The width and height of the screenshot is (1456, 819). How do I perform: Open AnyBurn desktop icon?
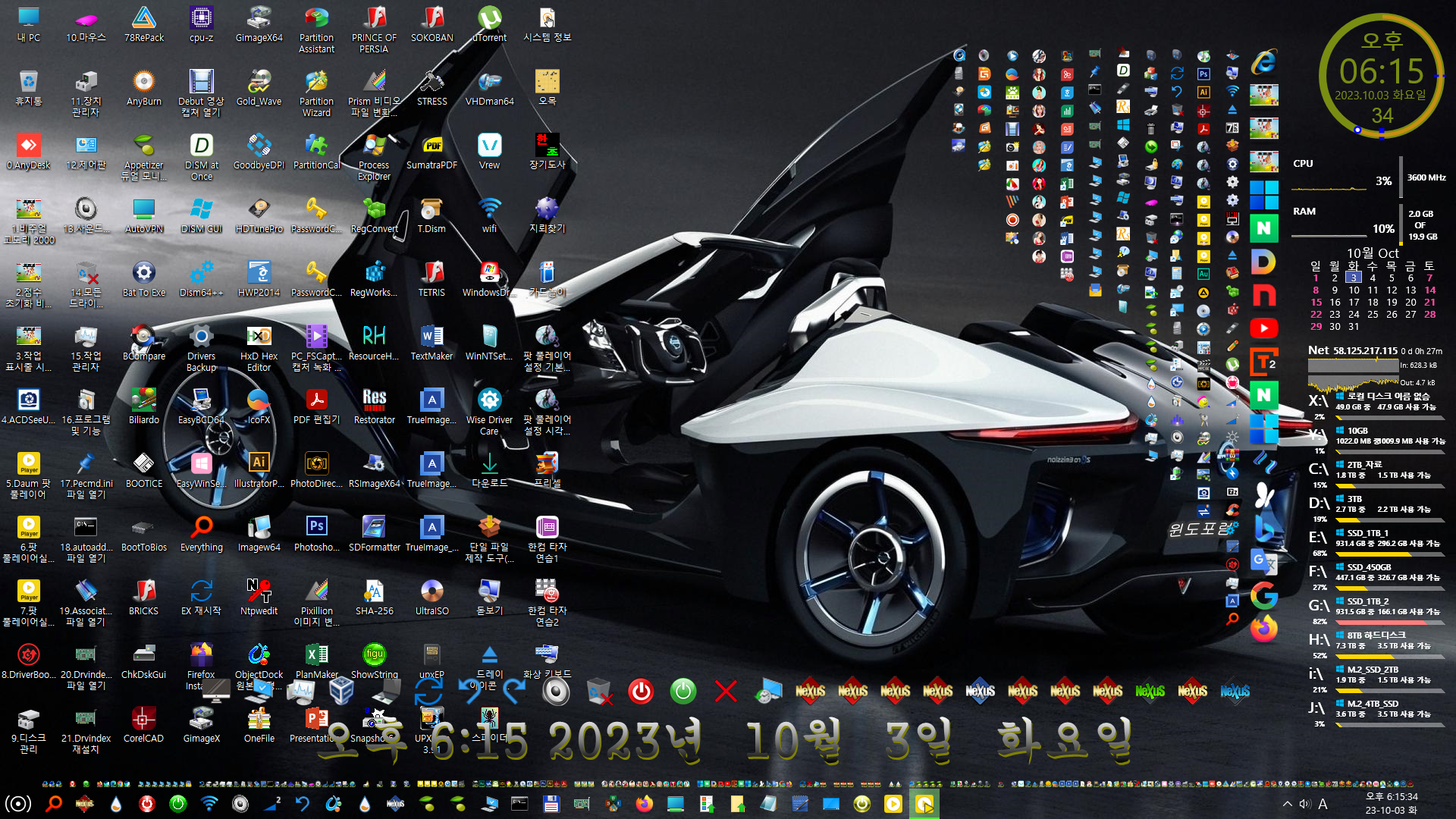143,88
